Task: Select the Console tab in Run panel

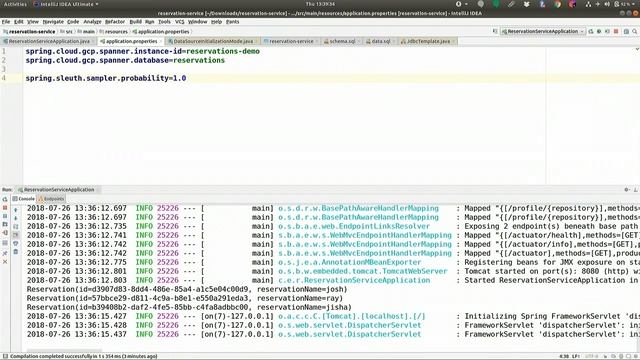Action: tap(24, 199)
